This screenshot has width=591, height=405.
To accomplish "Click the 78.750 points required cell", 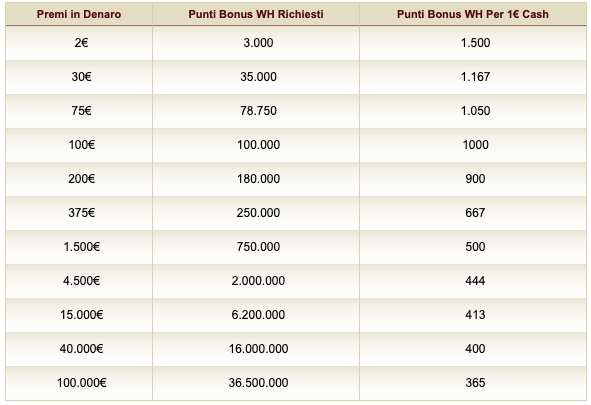I will coord(256,111).
